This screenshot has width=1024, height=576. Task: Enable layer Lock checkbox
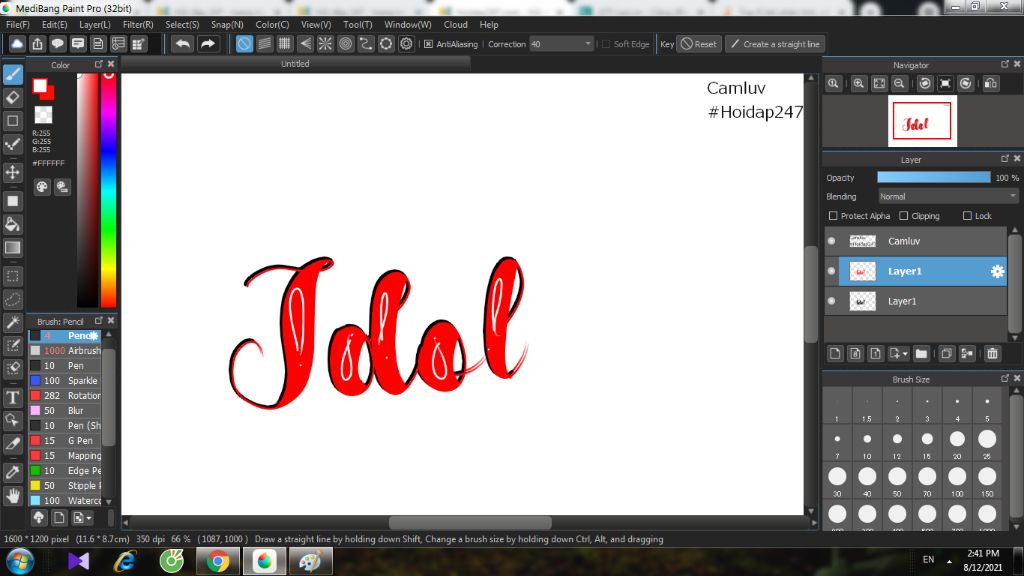click(967, 216)
